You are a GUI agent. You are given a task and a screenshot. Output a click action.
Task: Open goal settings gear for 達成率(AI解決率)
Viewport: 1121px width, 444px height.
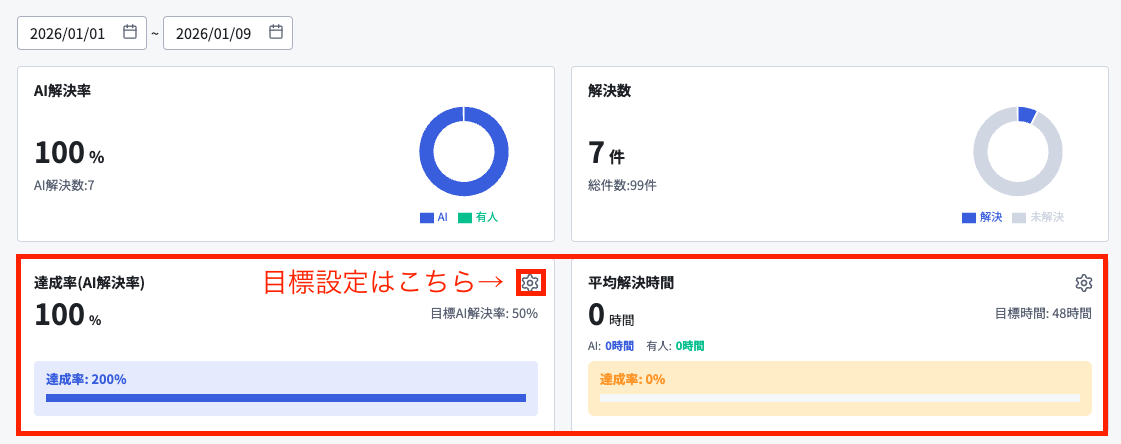point(529,282)
